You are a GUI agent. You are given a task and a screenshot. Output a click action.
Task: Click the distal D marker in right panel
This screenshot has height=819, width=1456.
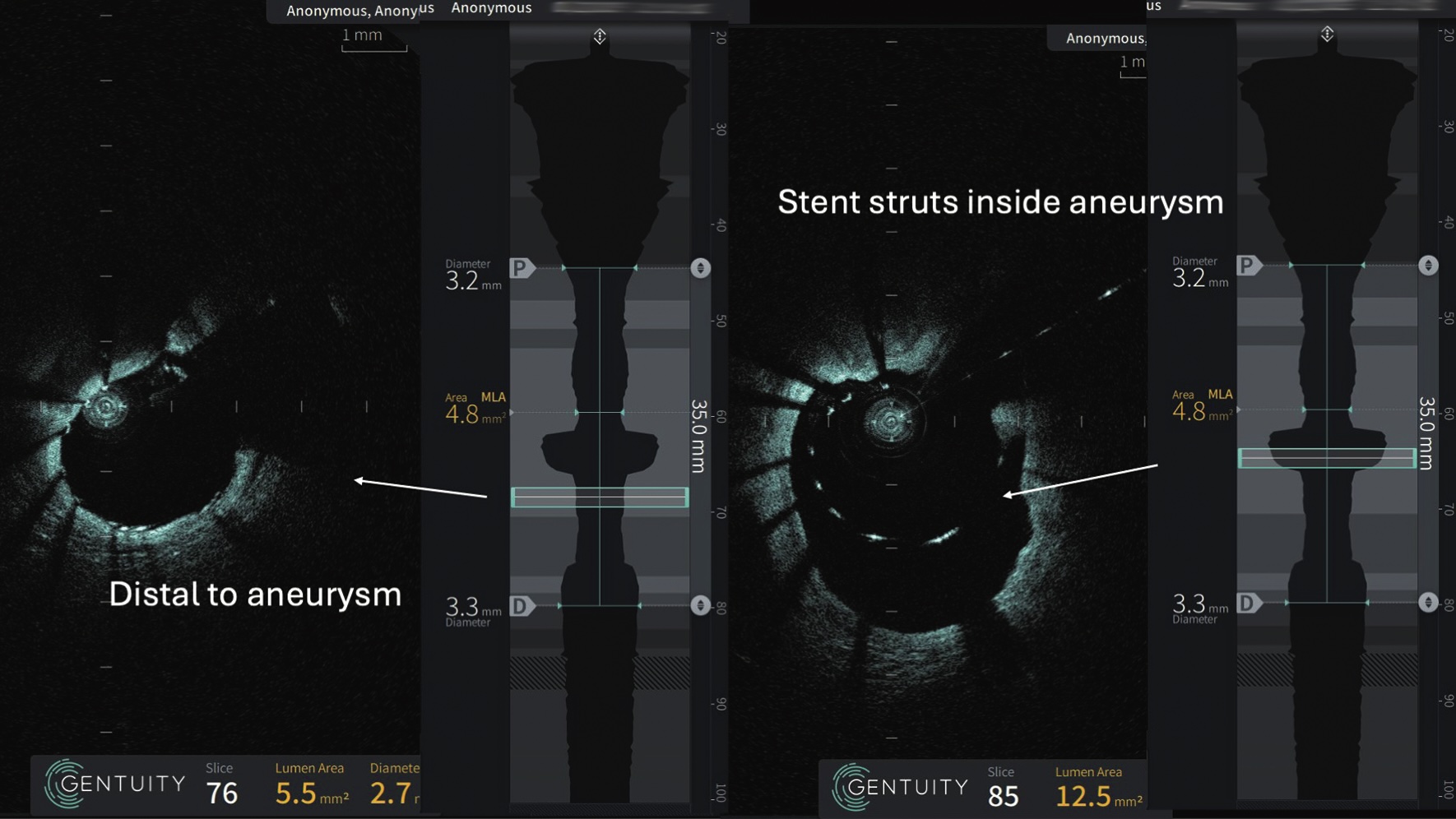coord(1249,603)
